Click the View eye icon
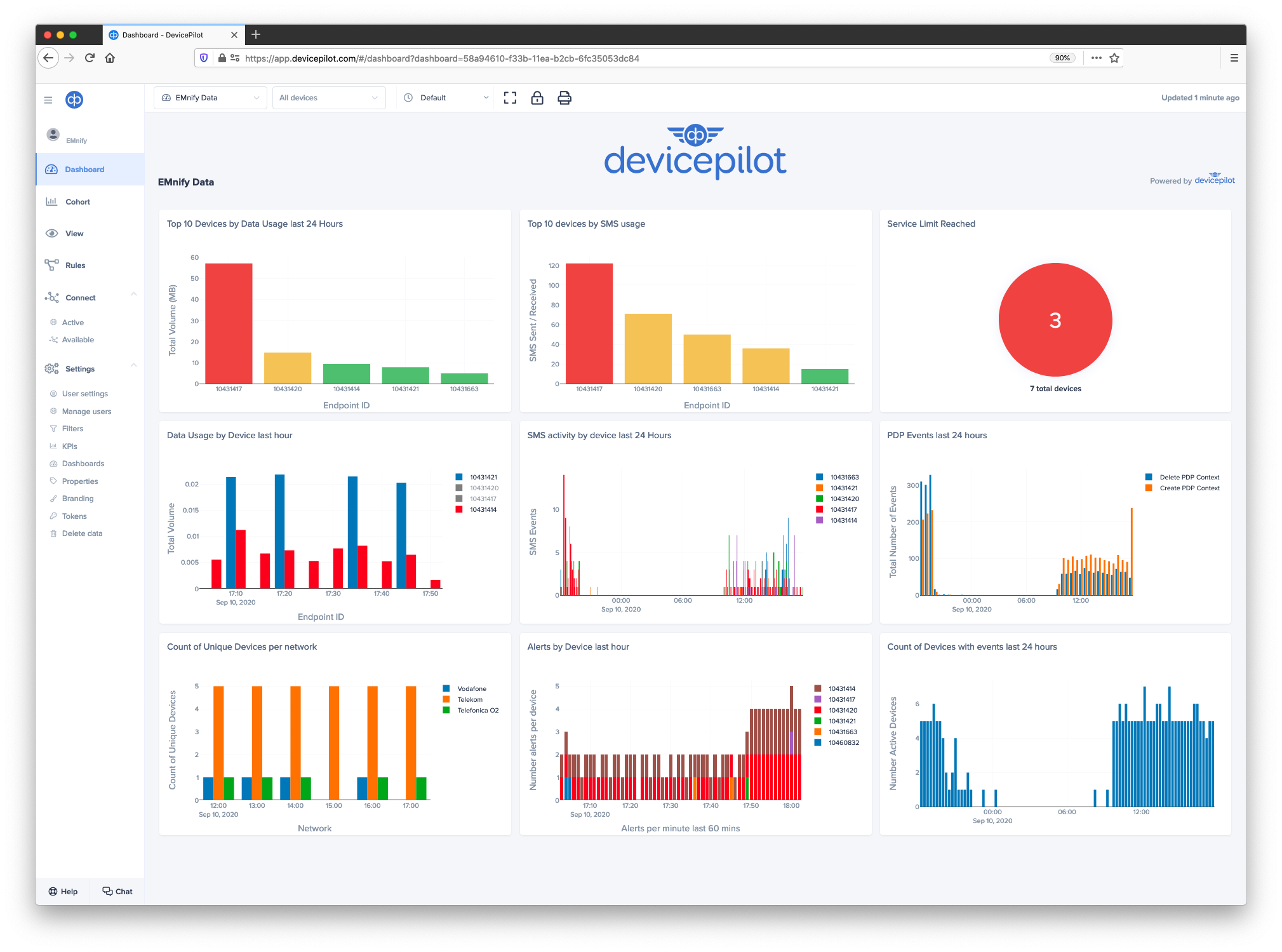 pyautogui.click(x=51, y=233)
